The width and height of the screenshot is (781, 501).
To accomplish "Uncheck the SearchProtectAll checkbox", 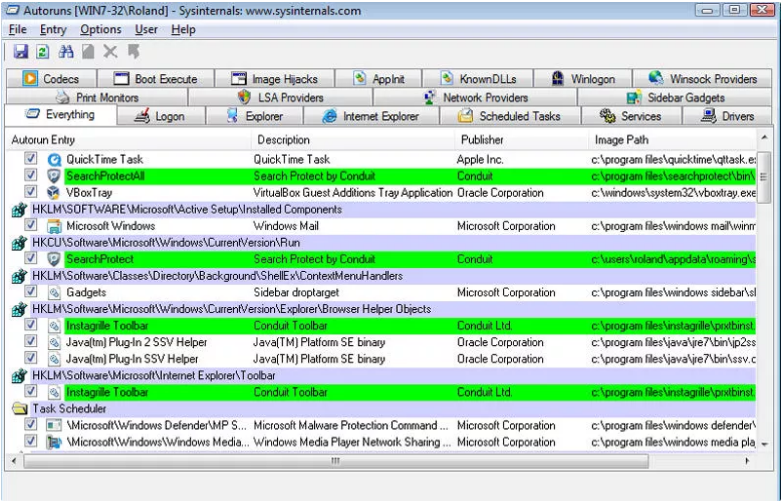I will tap(31, 175).
